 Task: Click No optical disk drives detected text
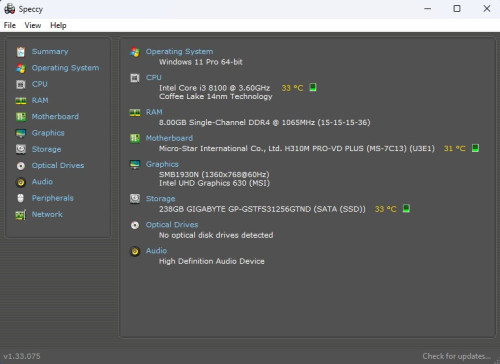pos(216,235)
